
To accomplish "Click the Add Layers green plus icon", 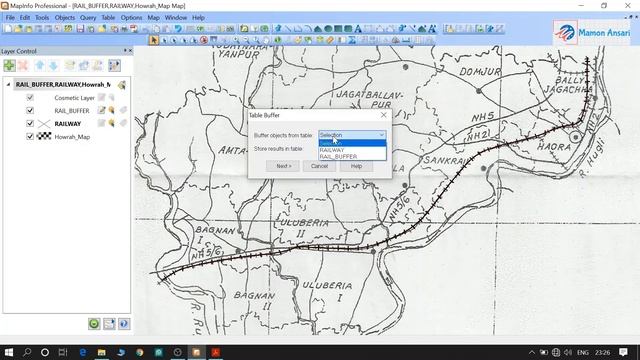I will point(9,65).
